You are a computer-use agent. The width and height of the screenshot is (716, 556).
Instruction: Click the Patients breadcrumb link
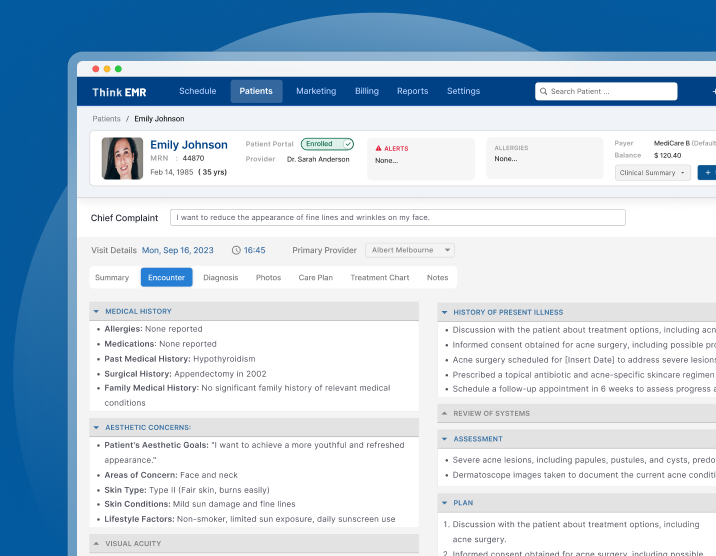(x=106, y=119)
